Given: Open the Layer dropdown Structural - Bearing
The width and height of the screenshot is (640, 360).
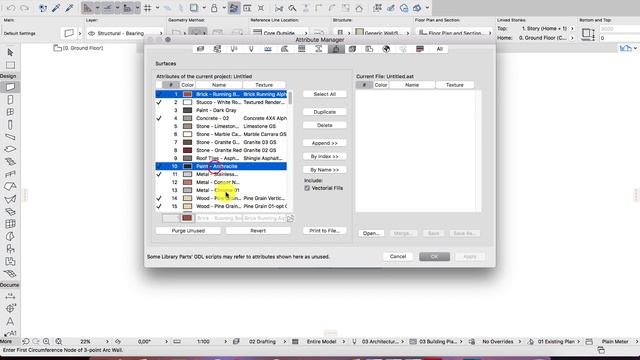Looking at the screenshot, I should coord(124,33).
